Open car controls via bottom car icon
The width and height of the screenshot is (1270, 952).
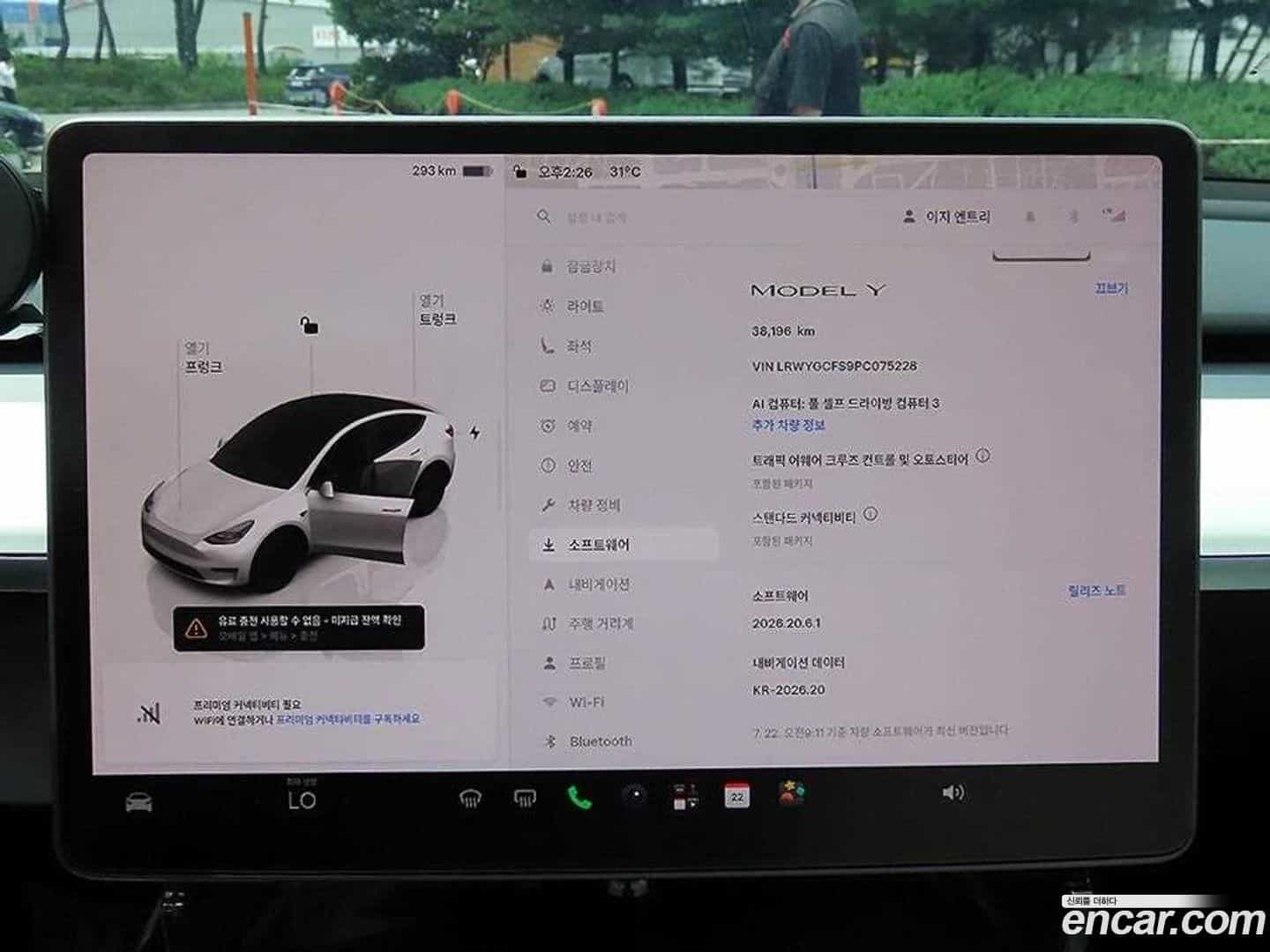[138, 801]
